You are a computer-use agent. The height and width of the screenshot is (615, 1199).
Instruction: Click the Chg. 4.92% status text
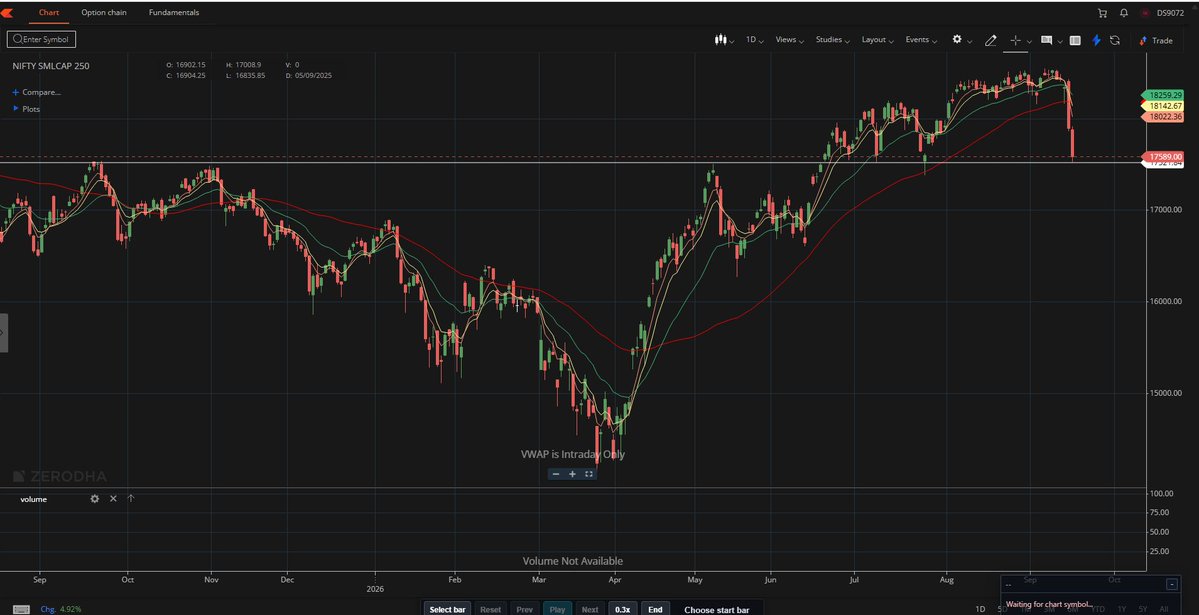(x=60, y=610)
